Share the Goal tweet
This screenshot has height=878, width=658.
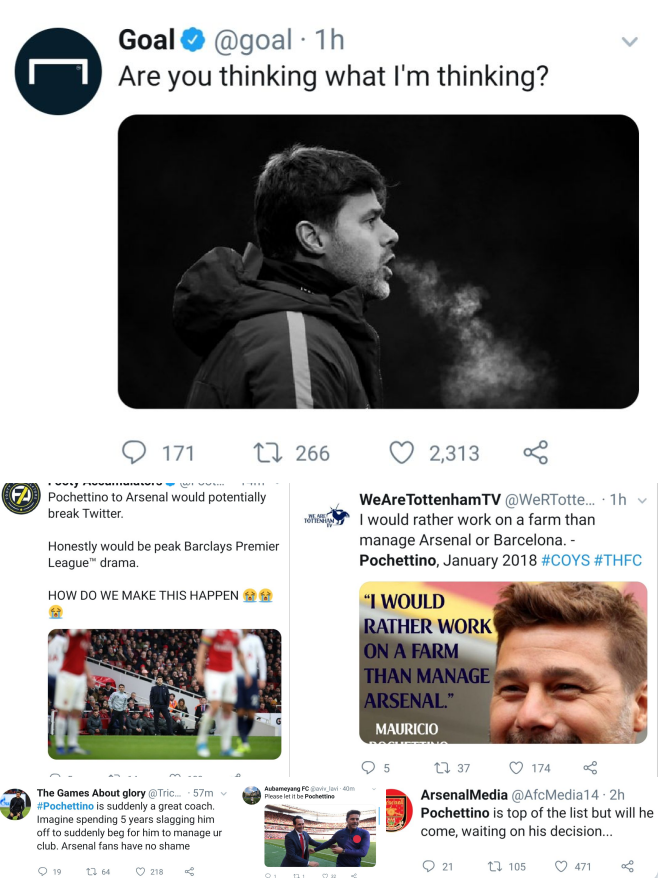pyautogui.click(x=536, y=453)
